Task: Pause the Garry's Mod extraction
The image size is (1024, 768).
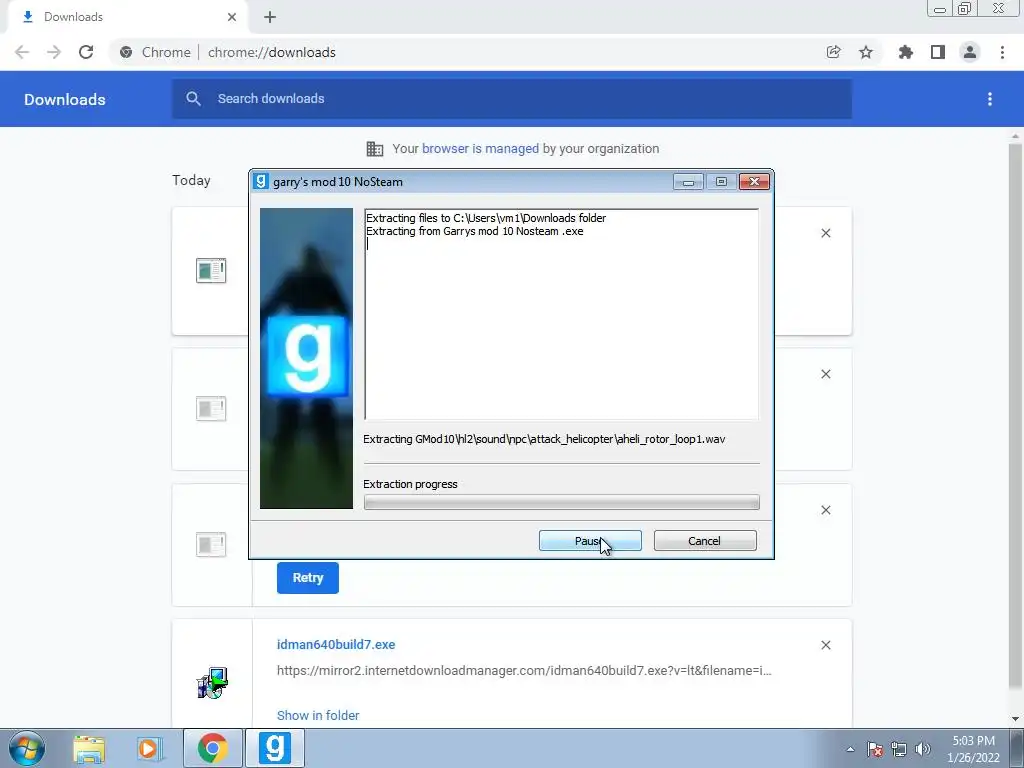Action: pos(590,541)
